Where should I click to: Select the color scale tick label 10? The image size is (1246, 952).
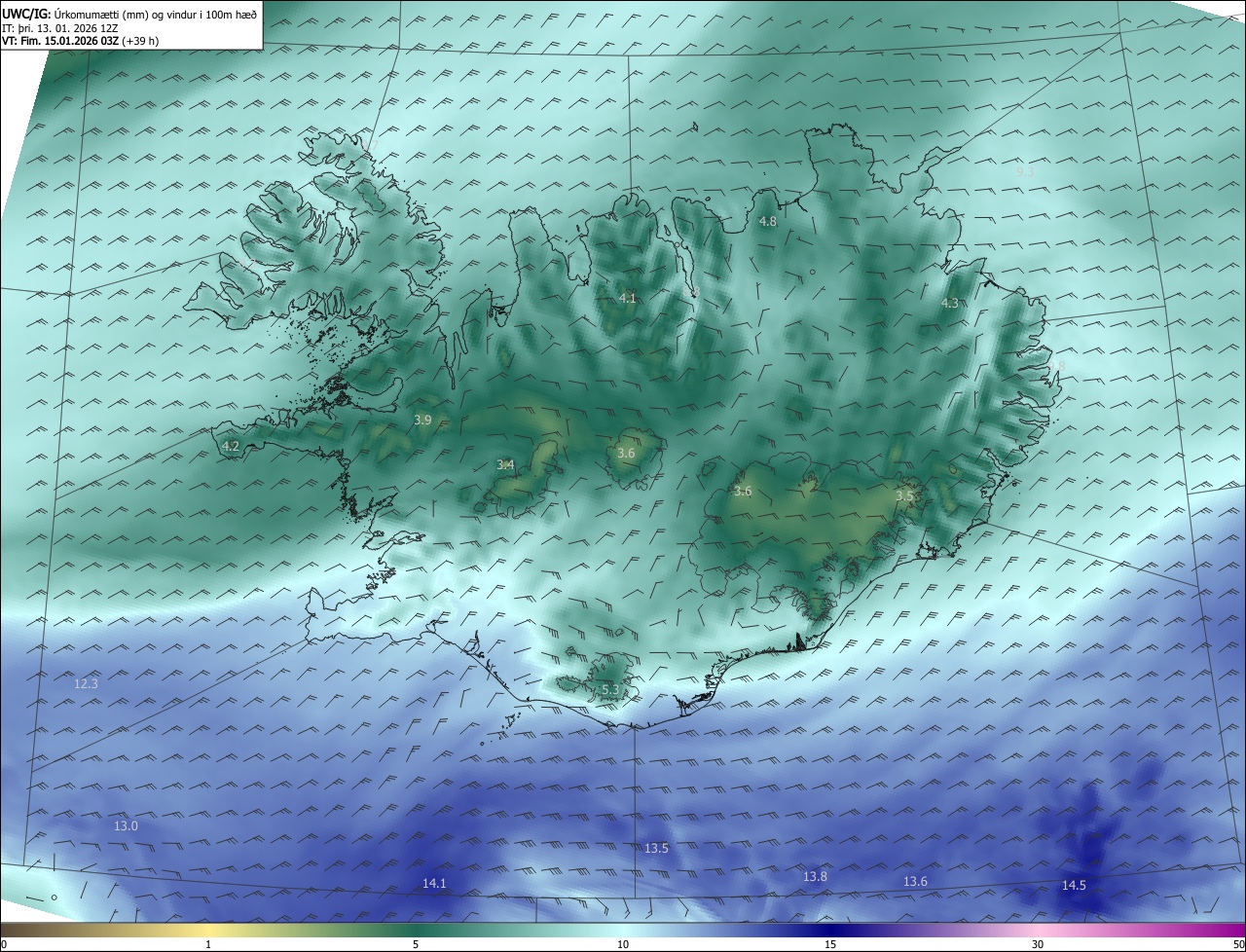[623, 944]
